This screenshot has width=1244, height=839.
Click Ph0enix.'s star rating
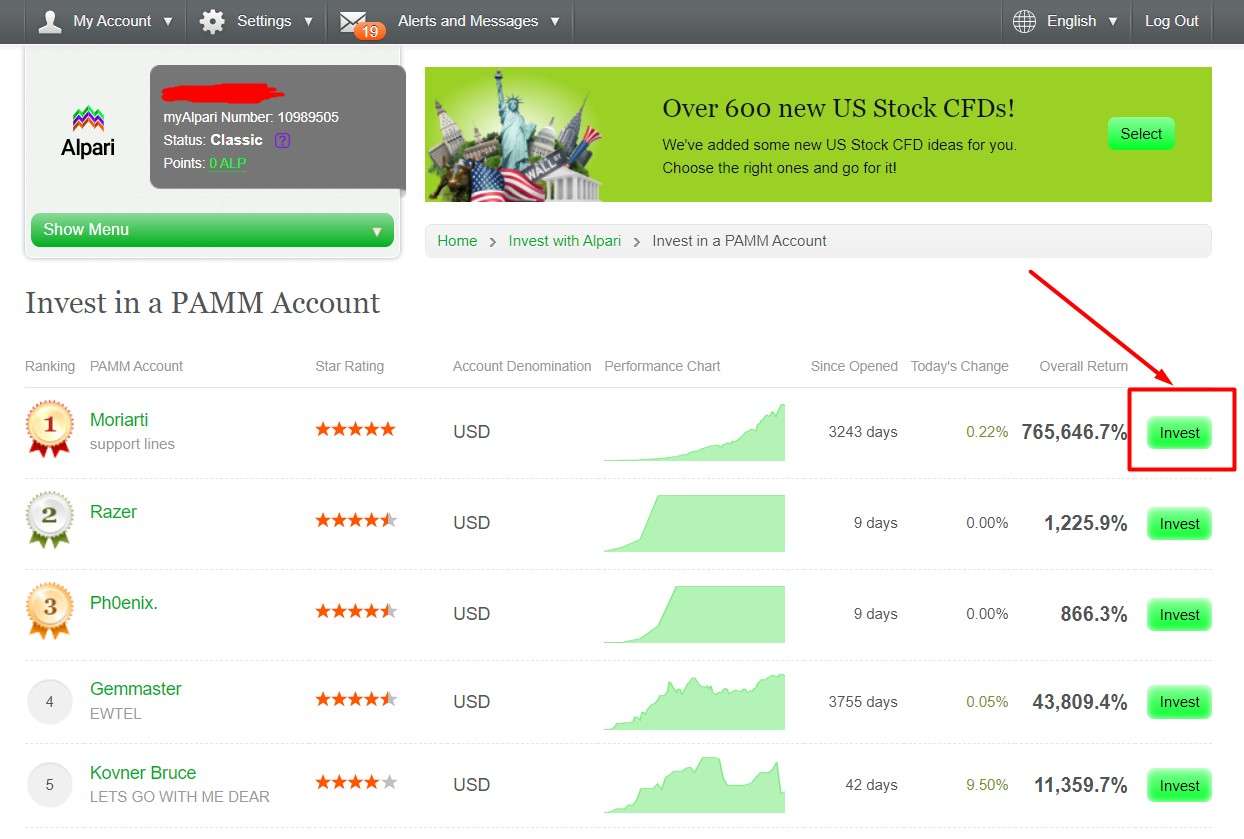[356, 611]
